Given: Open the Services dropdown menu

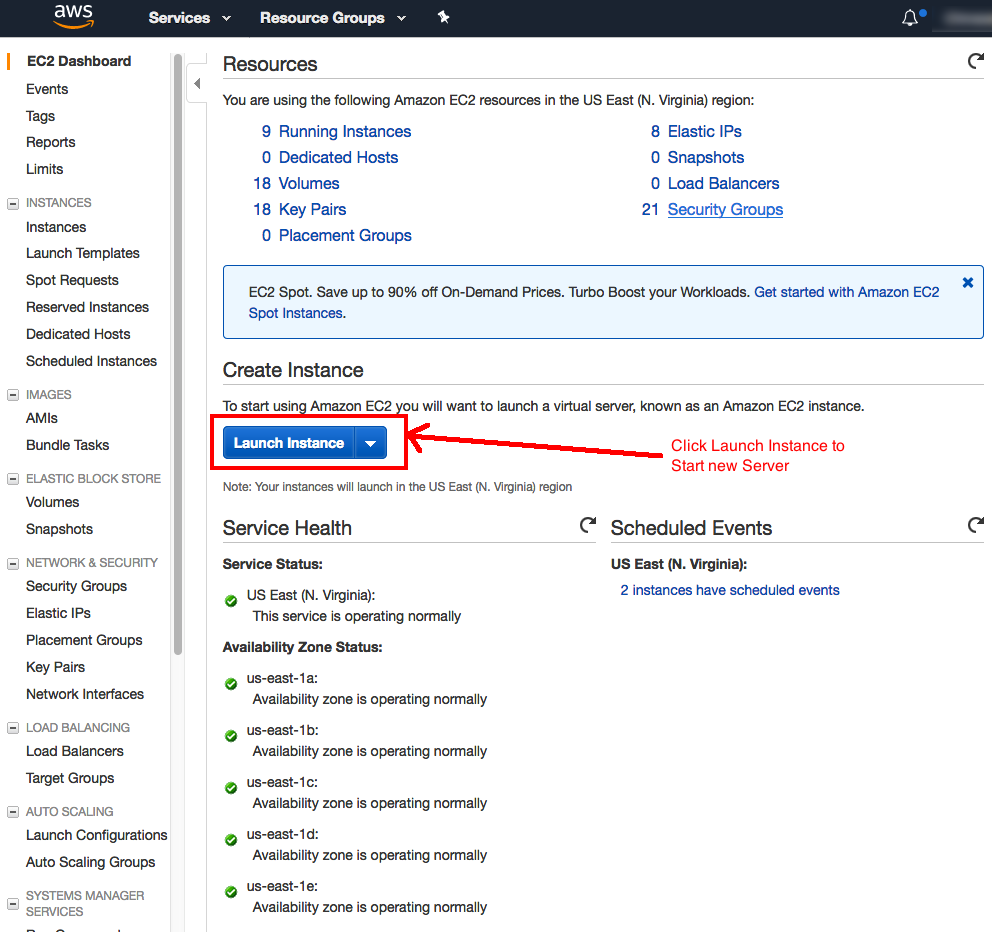Looking at the screenshot, I should (x=189, y=18).
